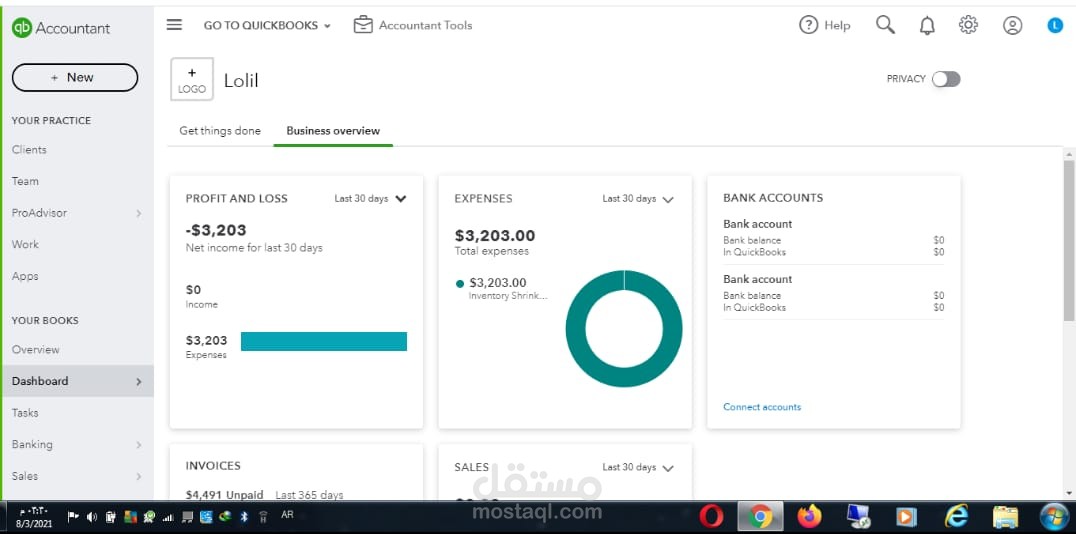Open the media player taskbar icon
Screen dimensions: 1076x534
[907, 516]
